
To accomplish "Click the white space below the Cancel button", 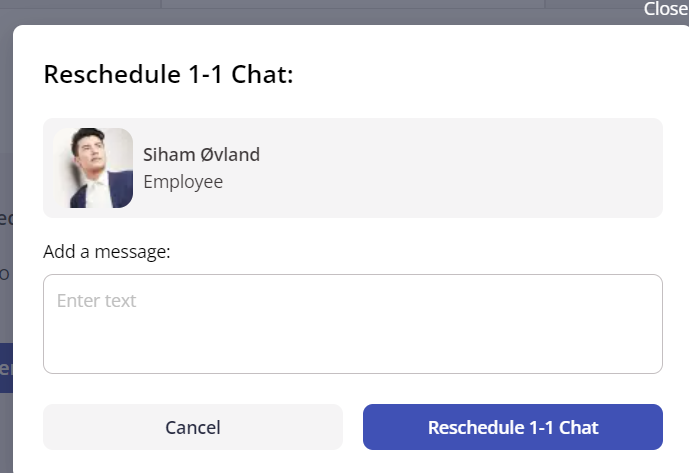I will click(x=193, y=462).
